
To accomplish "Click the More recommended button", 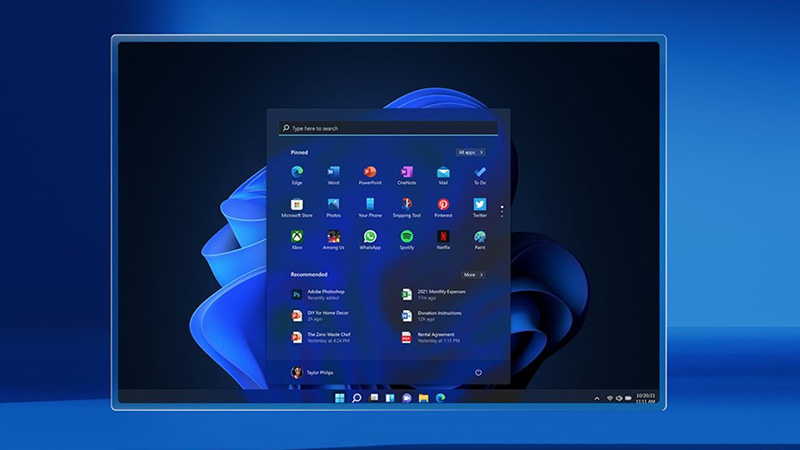I will point(473,275).
